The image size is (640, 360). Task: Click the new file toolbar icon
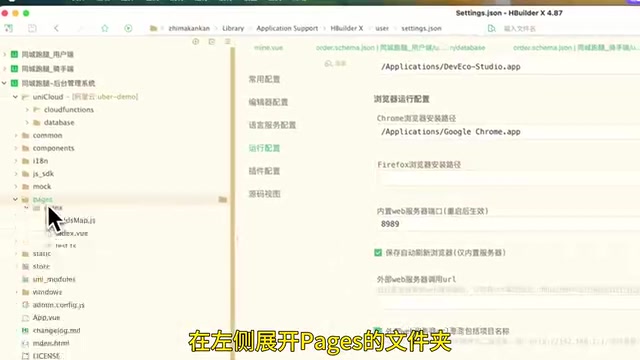pyautogui.click(x=9, y=28)
